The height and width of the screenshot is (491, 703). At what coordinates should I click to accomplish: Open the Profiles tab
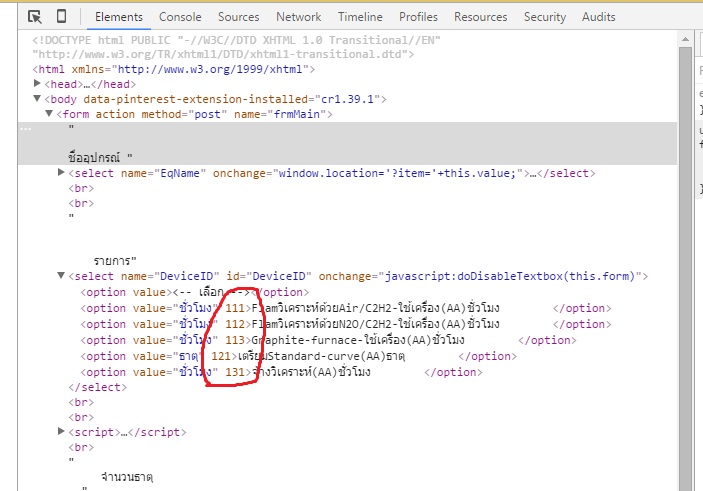[x=418, y=17]
